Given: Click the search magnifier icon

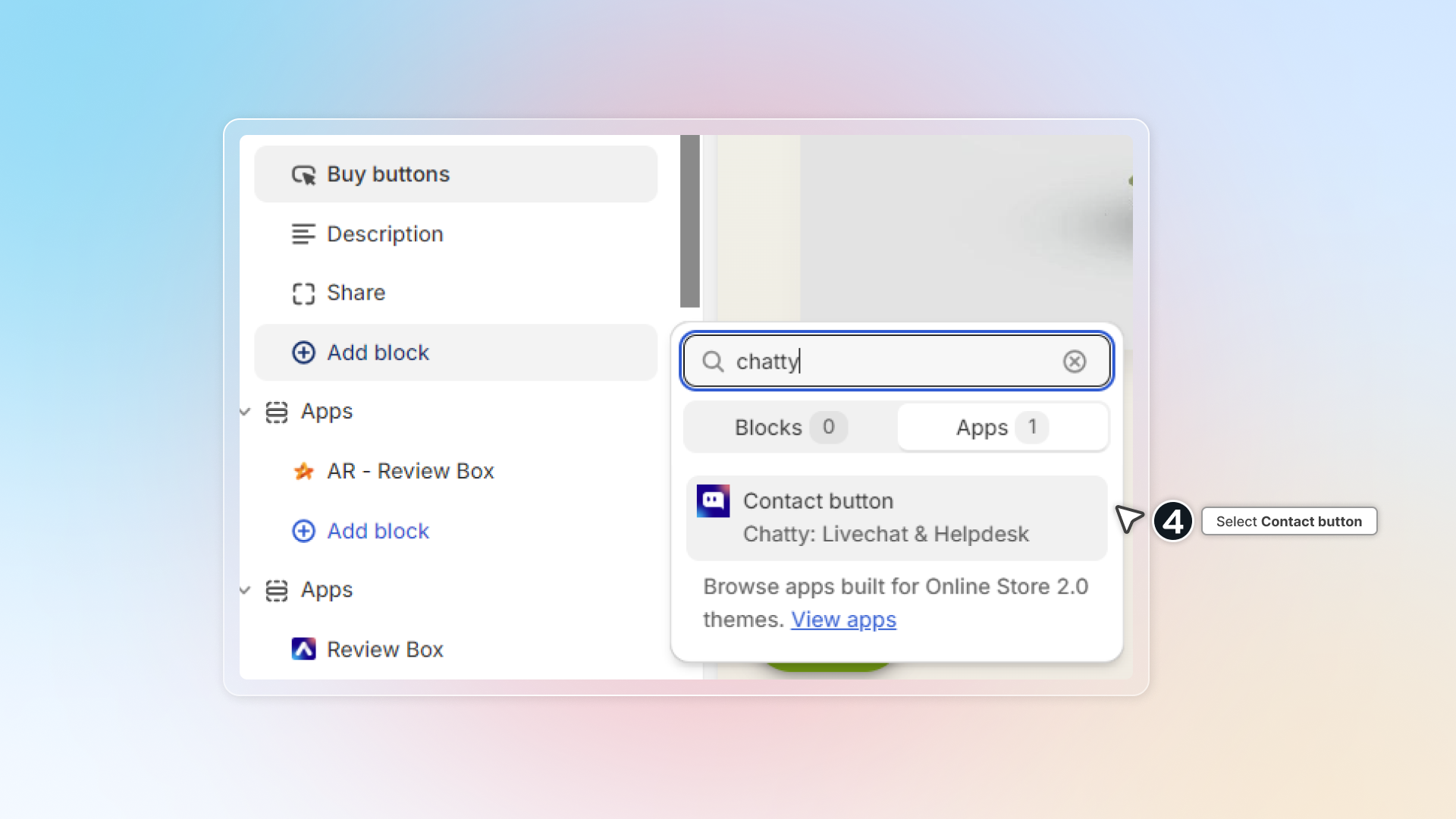Looking at the screenshot, I should [713, 362].
